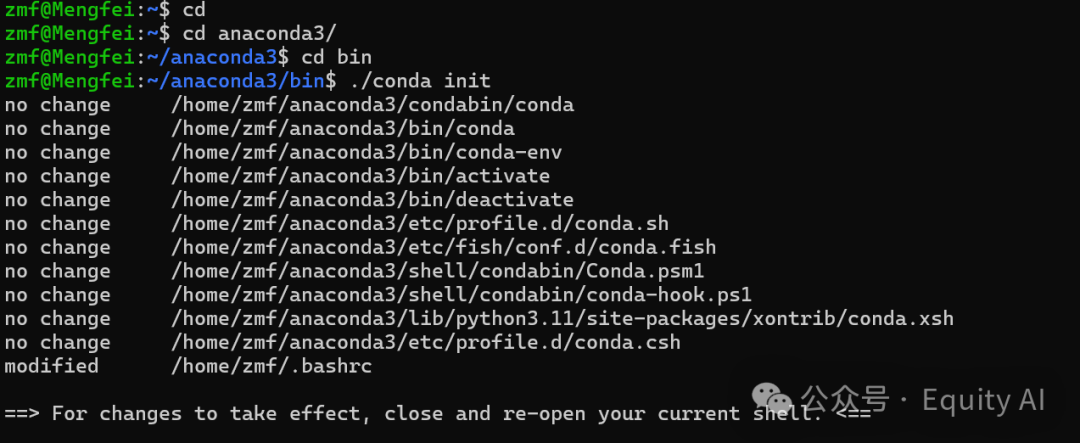This screenshot has height=443, width=1080.
Task: Click the conda.fish file path
Action: click(443, 247)
